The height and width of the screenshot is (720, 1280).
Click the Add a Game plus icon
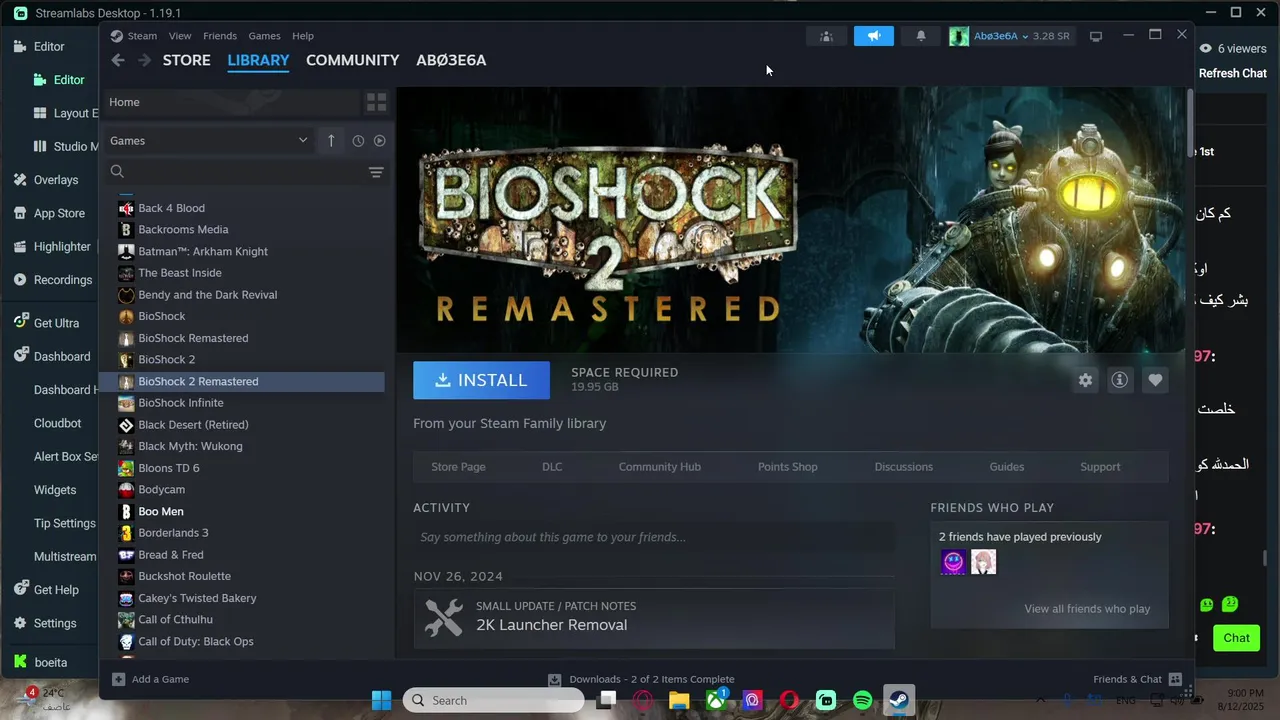[x=119, y=679]
